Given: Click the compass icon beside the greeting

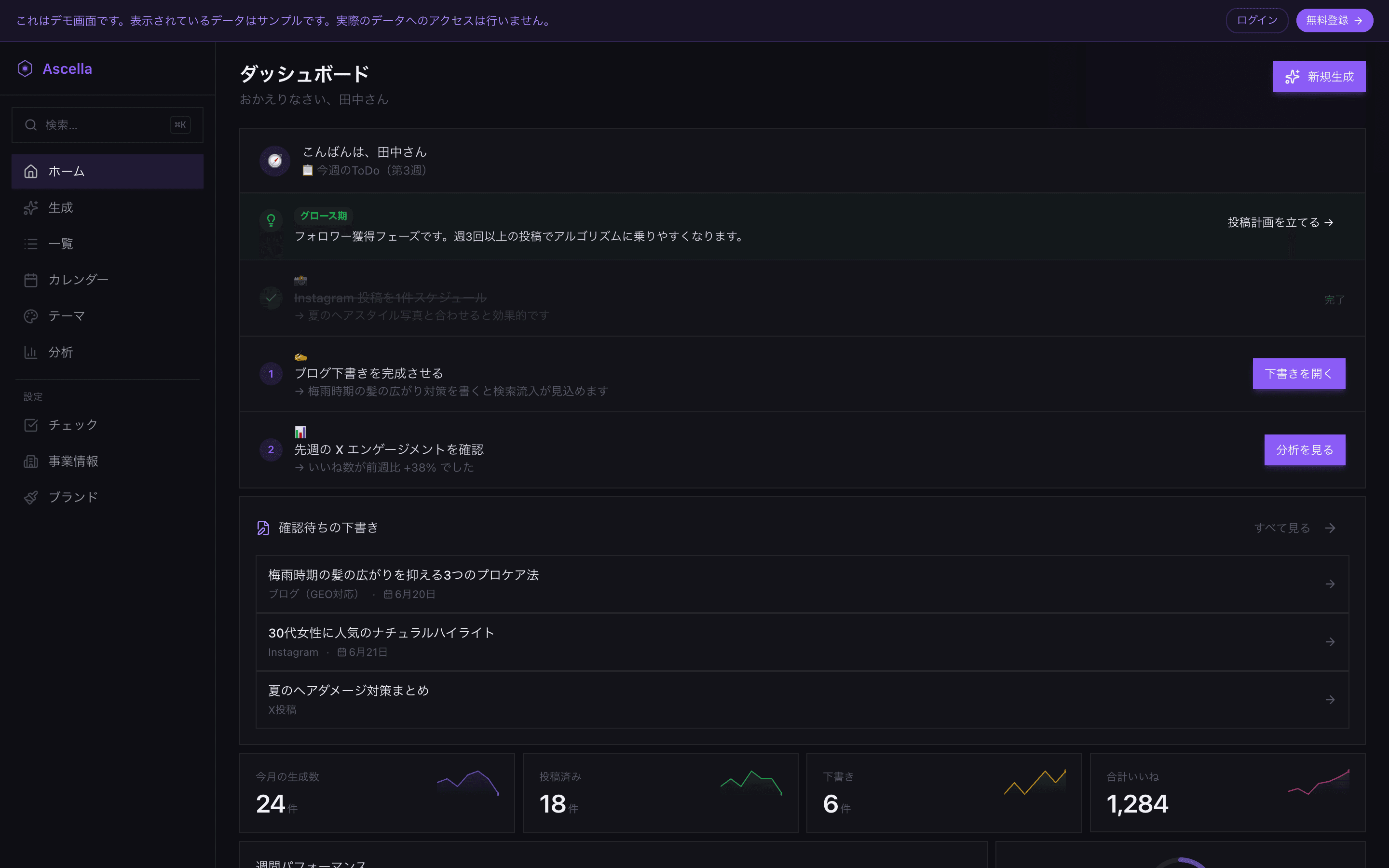Looking at the screenshot, I should tap(275, 161).
